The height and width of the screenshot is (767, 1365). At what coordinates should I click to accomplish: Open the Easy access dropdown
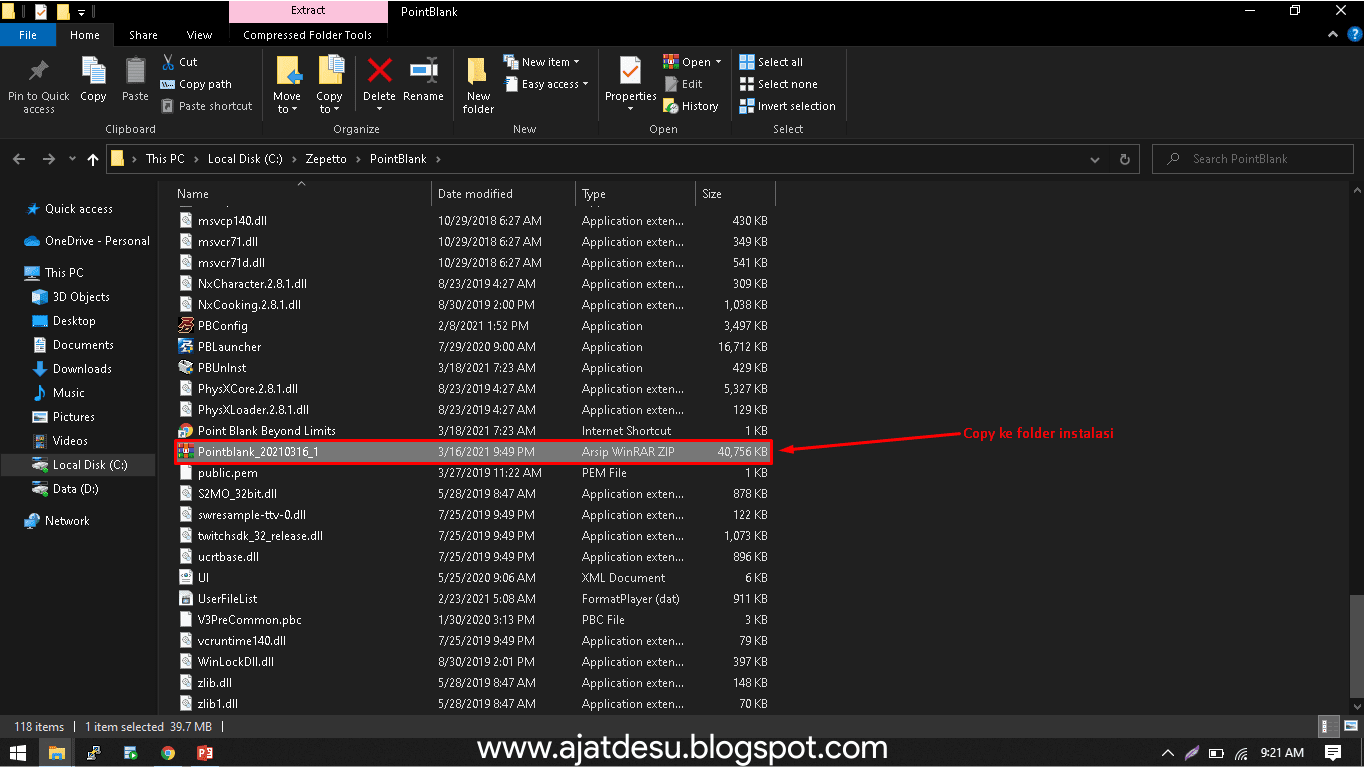(546, 84)
